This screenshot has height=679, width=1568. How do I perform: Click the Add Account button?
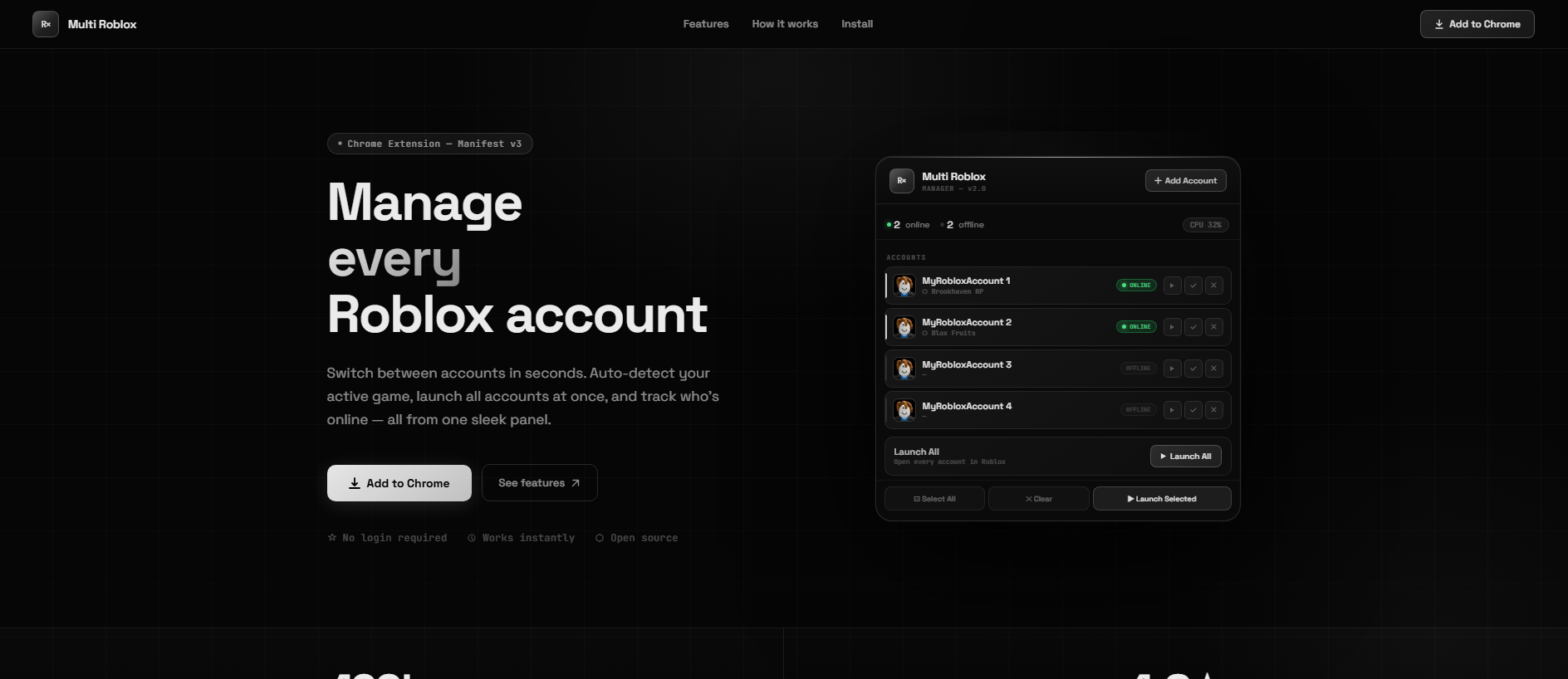[x=1185, y=181]
